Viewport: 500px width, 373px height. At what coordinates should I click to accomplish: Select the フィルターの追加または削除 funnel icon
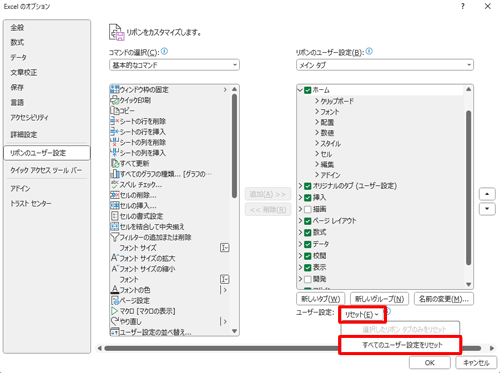click(115, 237)
